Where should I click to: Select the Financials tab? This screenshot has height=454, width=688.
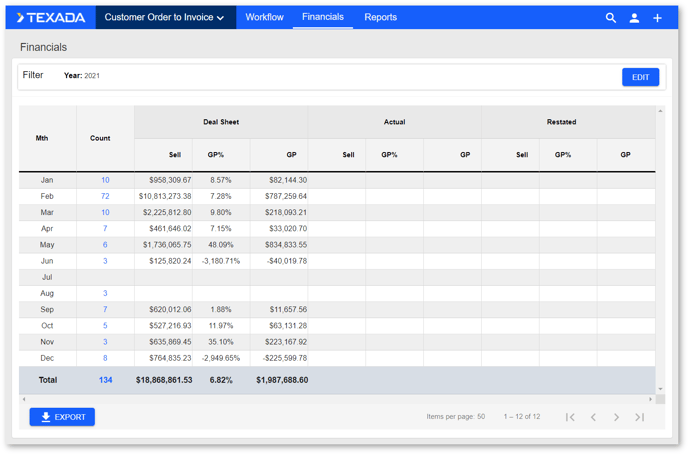click(322, 17)
